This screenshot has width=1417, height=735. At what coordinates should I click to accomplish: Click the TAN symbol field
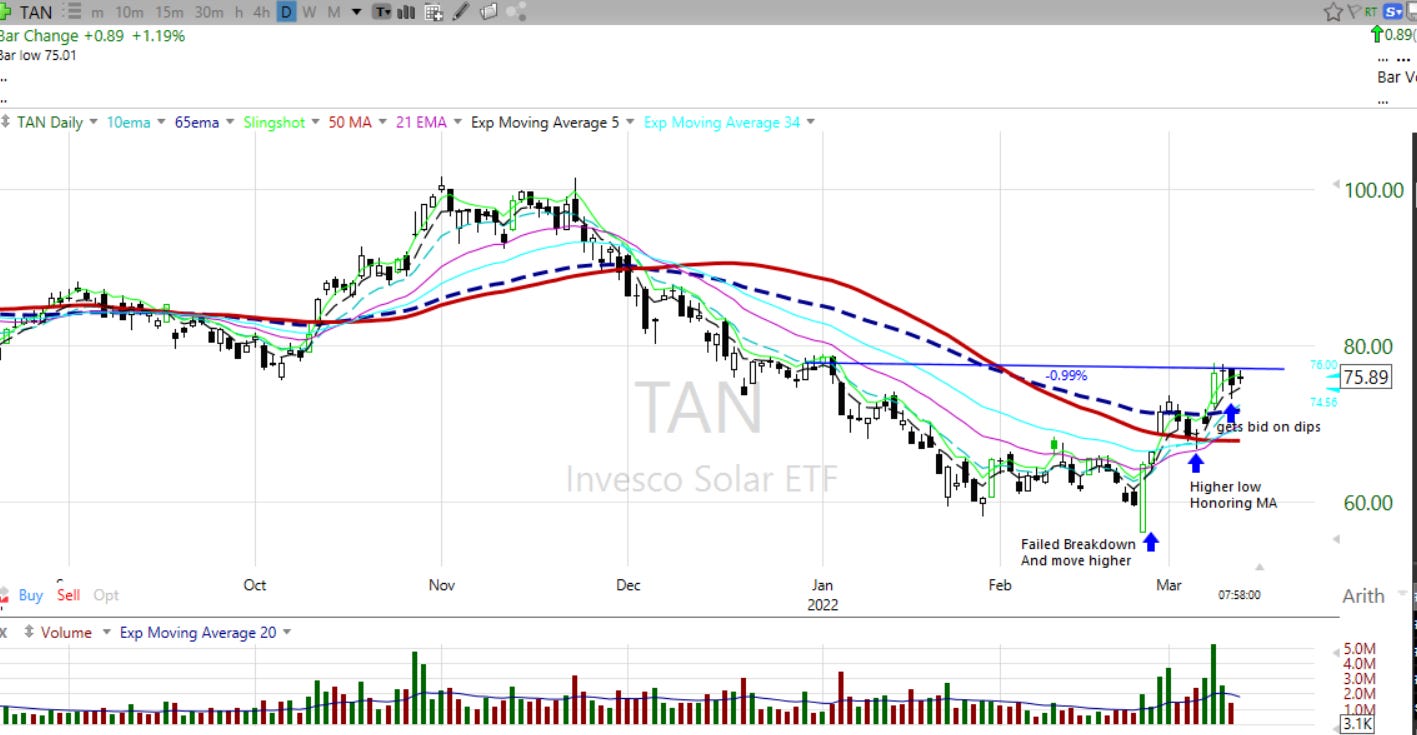point(35,13)
